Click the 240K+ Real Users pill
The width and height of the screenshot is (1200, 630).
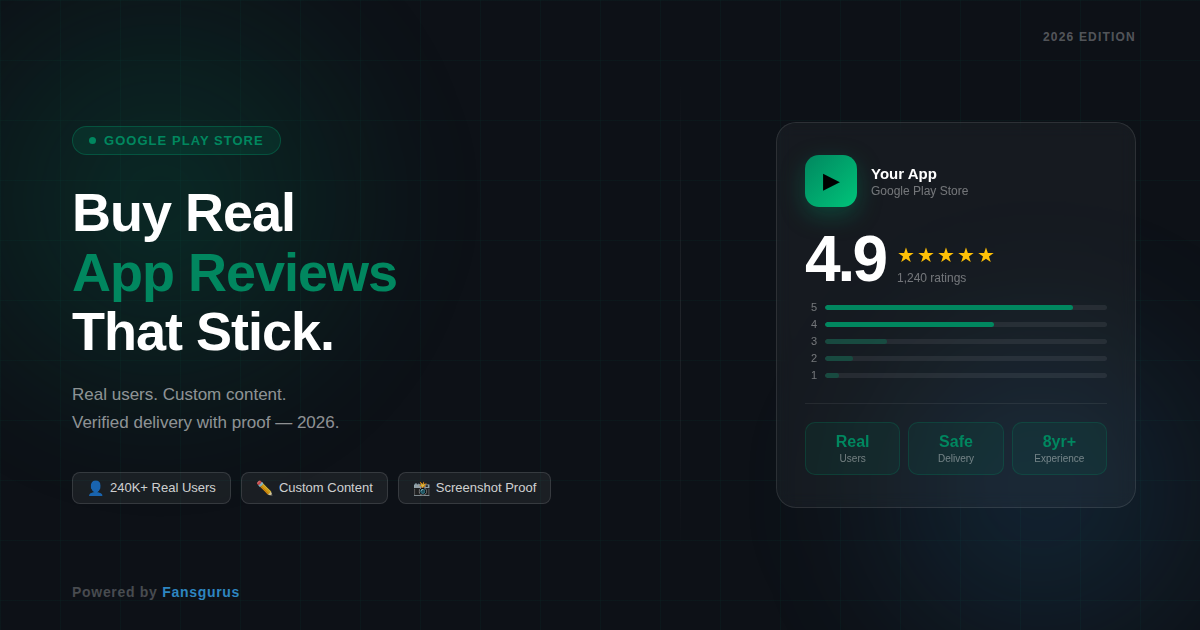click(x=151, y=488)
